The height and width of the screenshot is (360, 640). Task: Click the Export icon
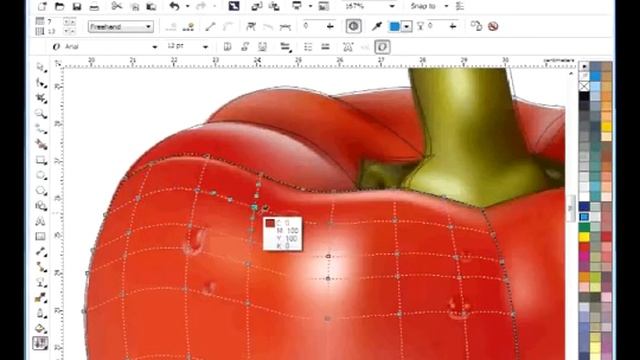coord(274,6)
